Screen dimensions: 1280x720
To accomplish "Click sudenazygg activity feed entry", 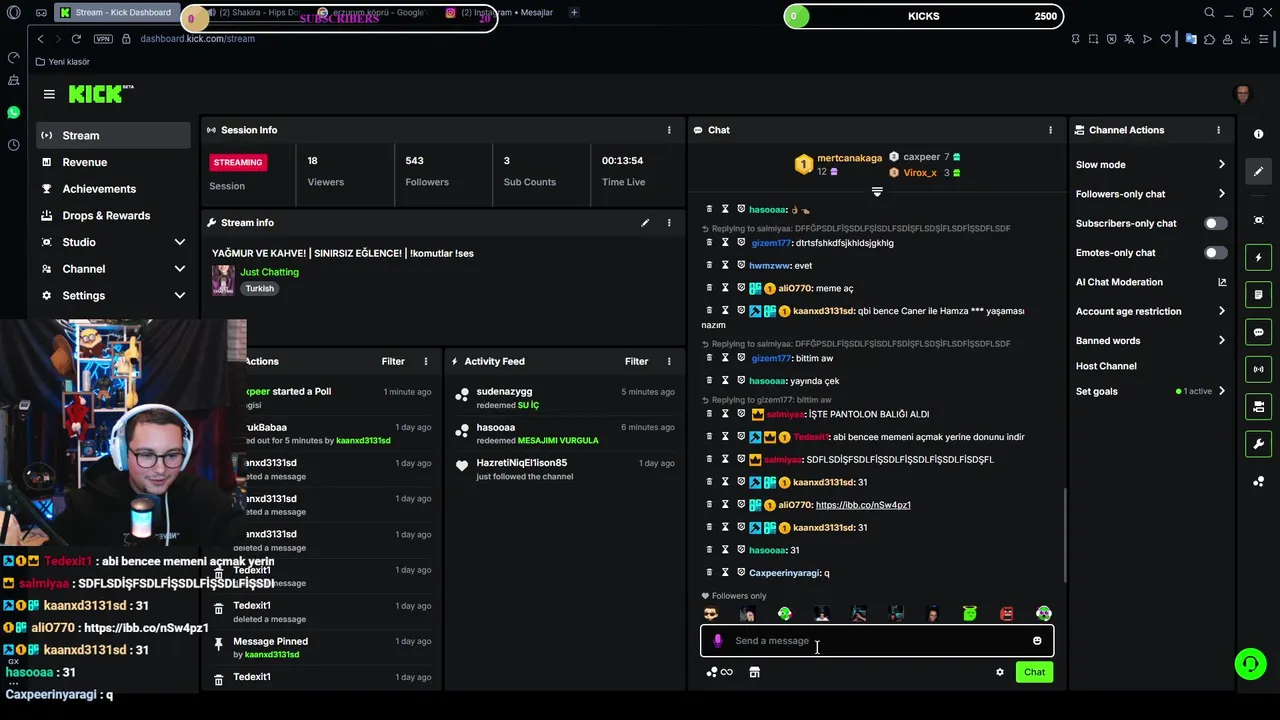I will point(564,398).
